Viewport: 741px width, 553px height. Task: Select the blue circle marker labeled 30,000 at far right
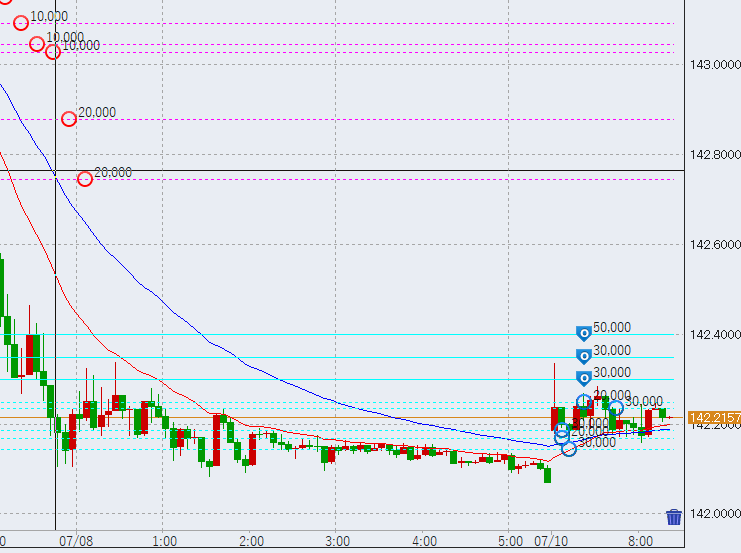tap(616, 408)
